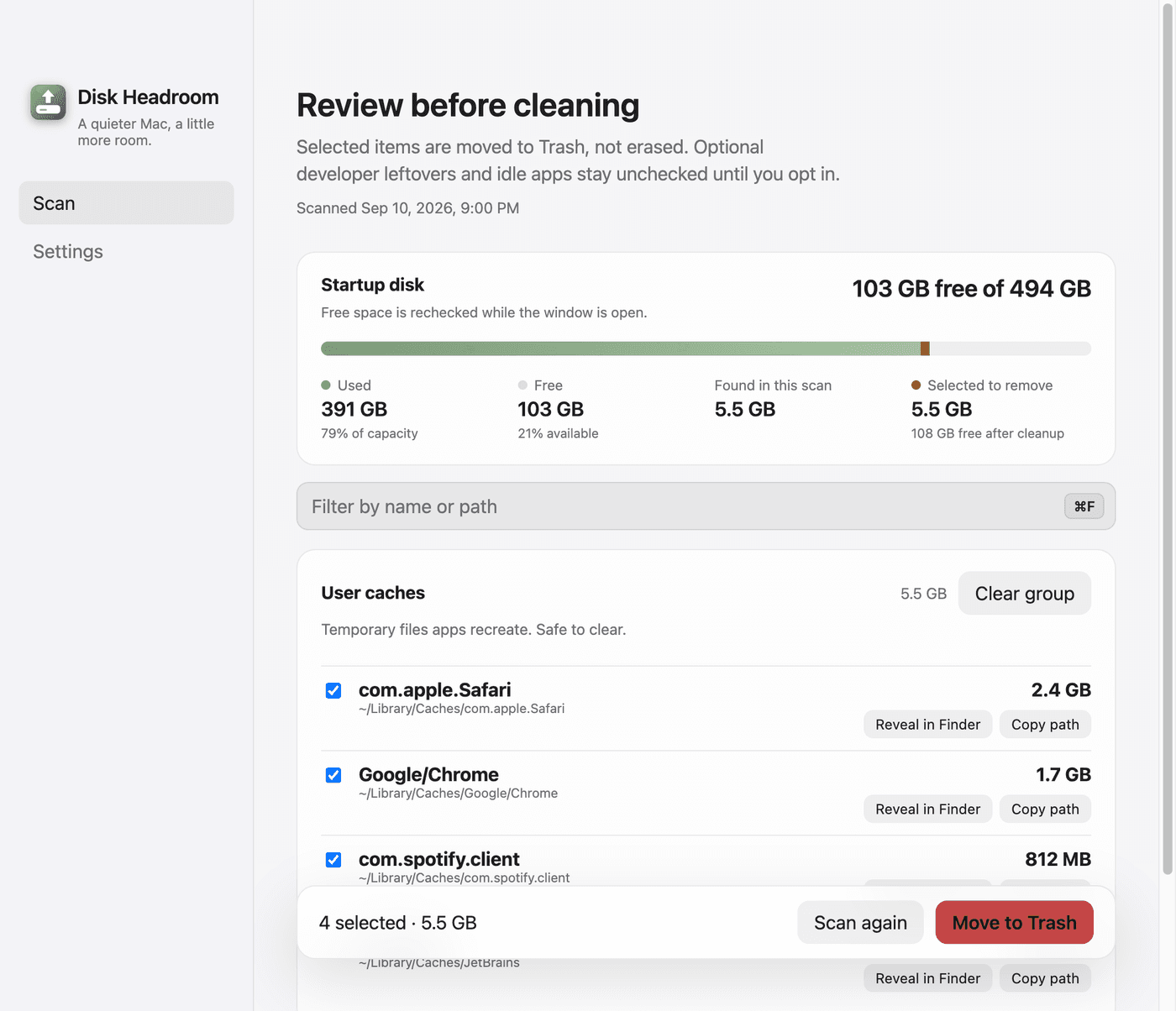Click the red Move to Trash button
Image resolution: width=1176 pixels, height=1011 pixels.
coord(1014,923)
